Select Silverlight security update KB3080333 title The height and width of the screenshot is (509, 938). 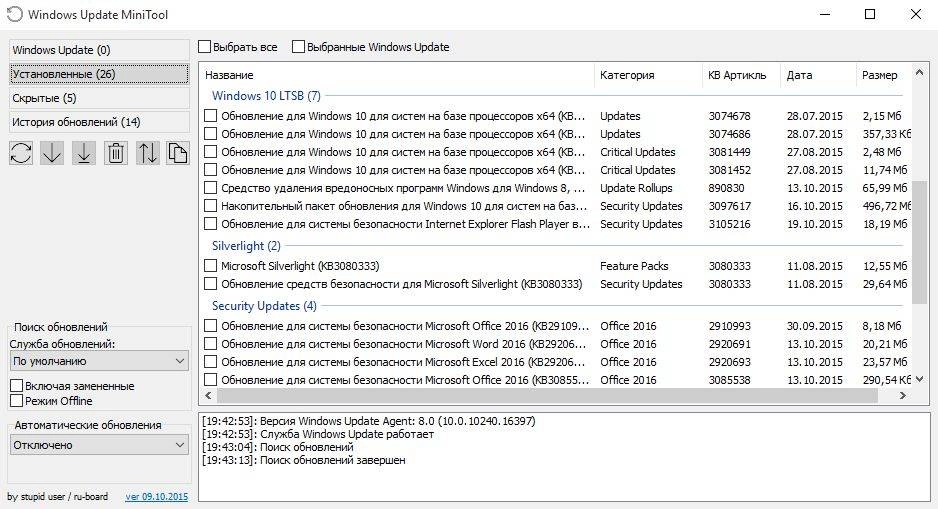click(401, 284)
